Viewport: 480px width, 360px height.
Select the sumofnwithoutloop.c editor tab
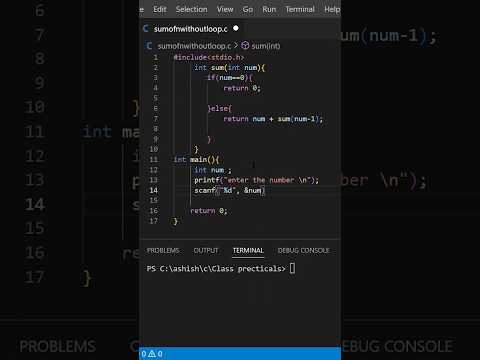pyautogui.click(x=191, y=29)
